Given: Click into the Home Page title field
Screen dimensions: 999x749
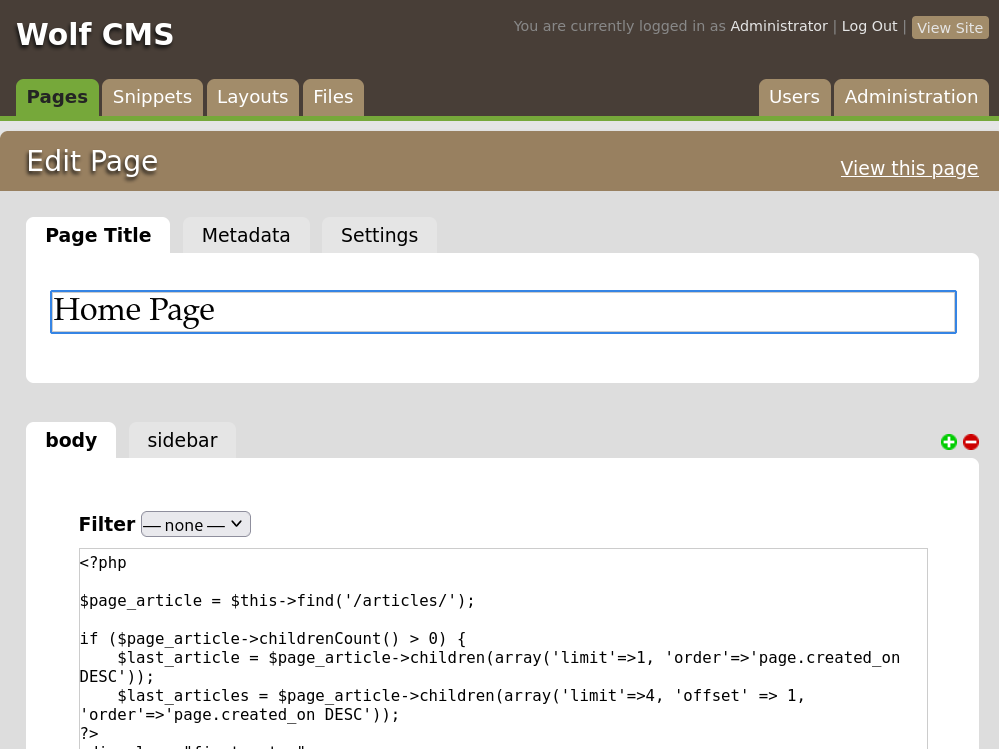Looking at the screenshot, I should pos(503,311).
